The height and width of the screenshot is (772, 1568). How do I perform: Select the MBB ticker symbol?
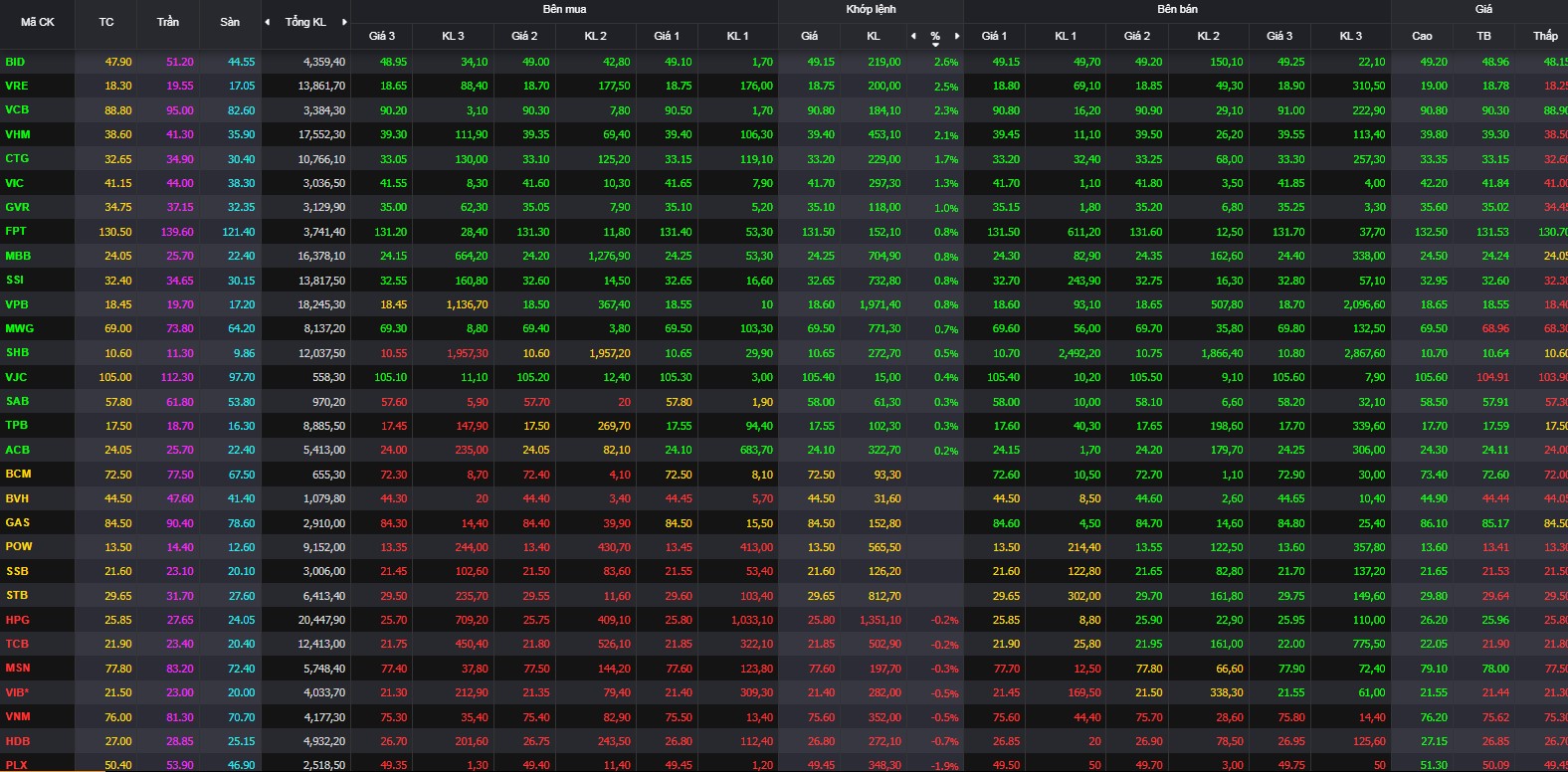coord(18,256)
